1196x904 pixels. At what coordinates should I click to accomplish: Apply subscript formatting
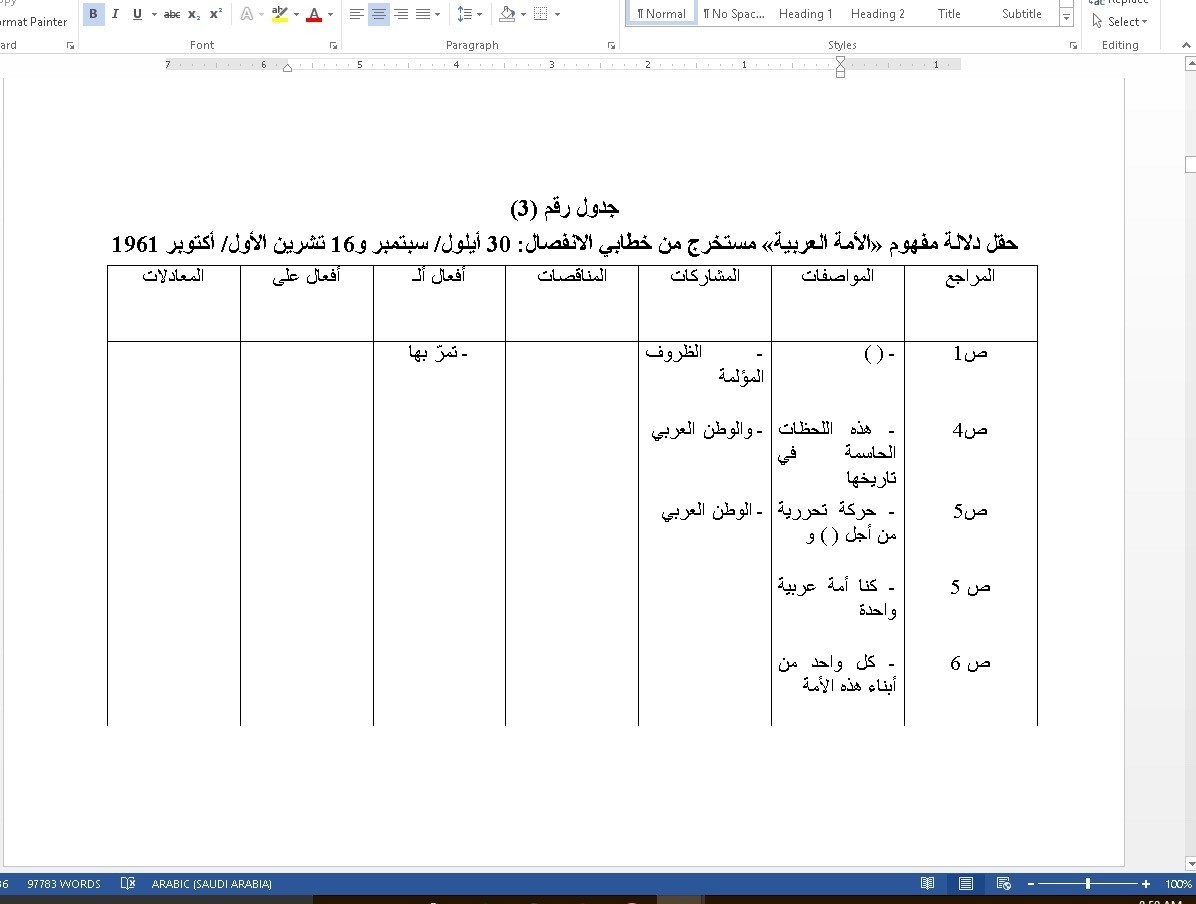point(194,14)
